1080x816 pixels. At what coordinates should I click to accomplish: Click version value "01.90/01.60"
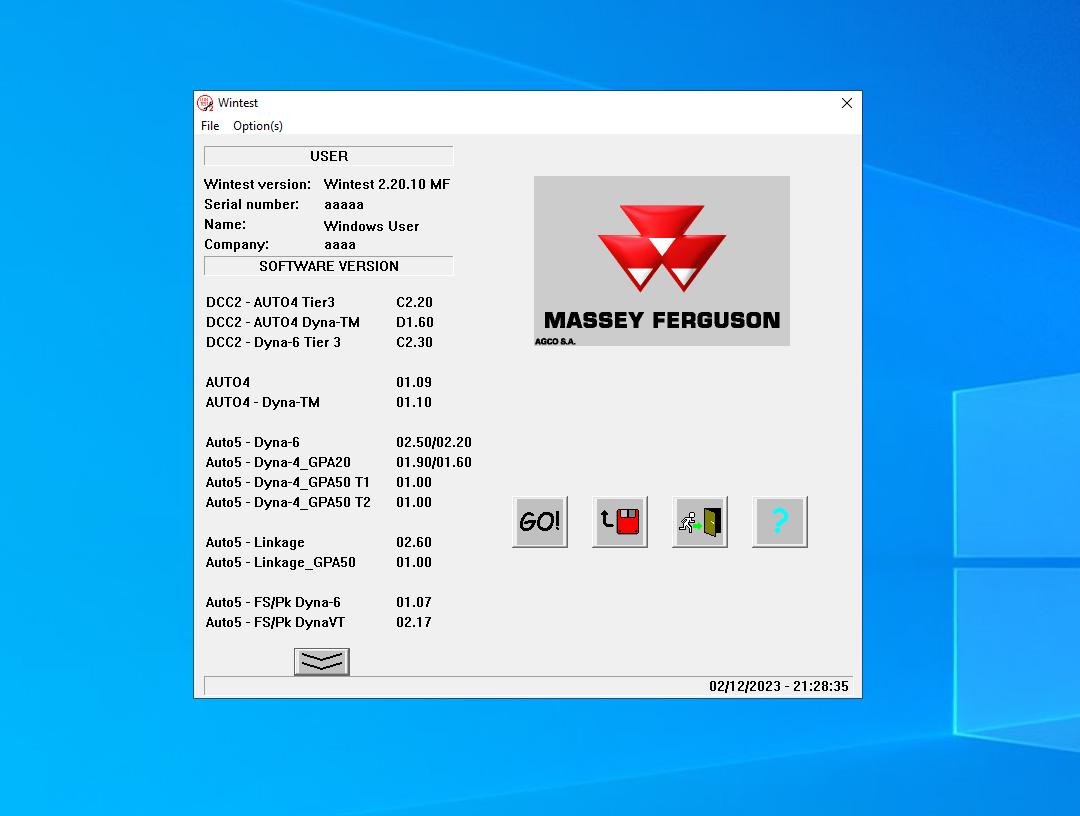pos(434,462)
